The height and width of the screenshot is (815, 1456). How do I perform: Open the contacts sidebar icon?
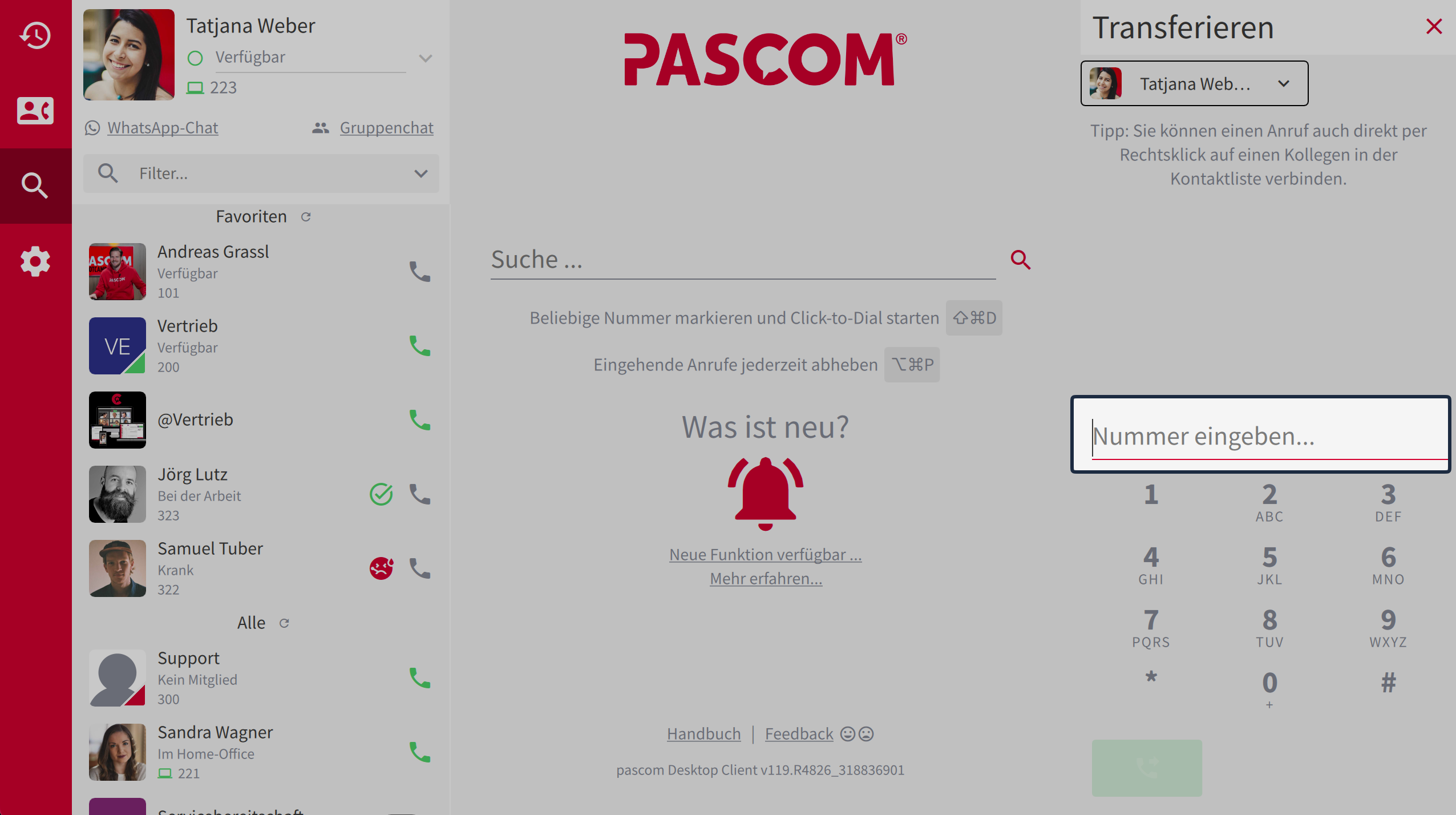click(35, 111)
